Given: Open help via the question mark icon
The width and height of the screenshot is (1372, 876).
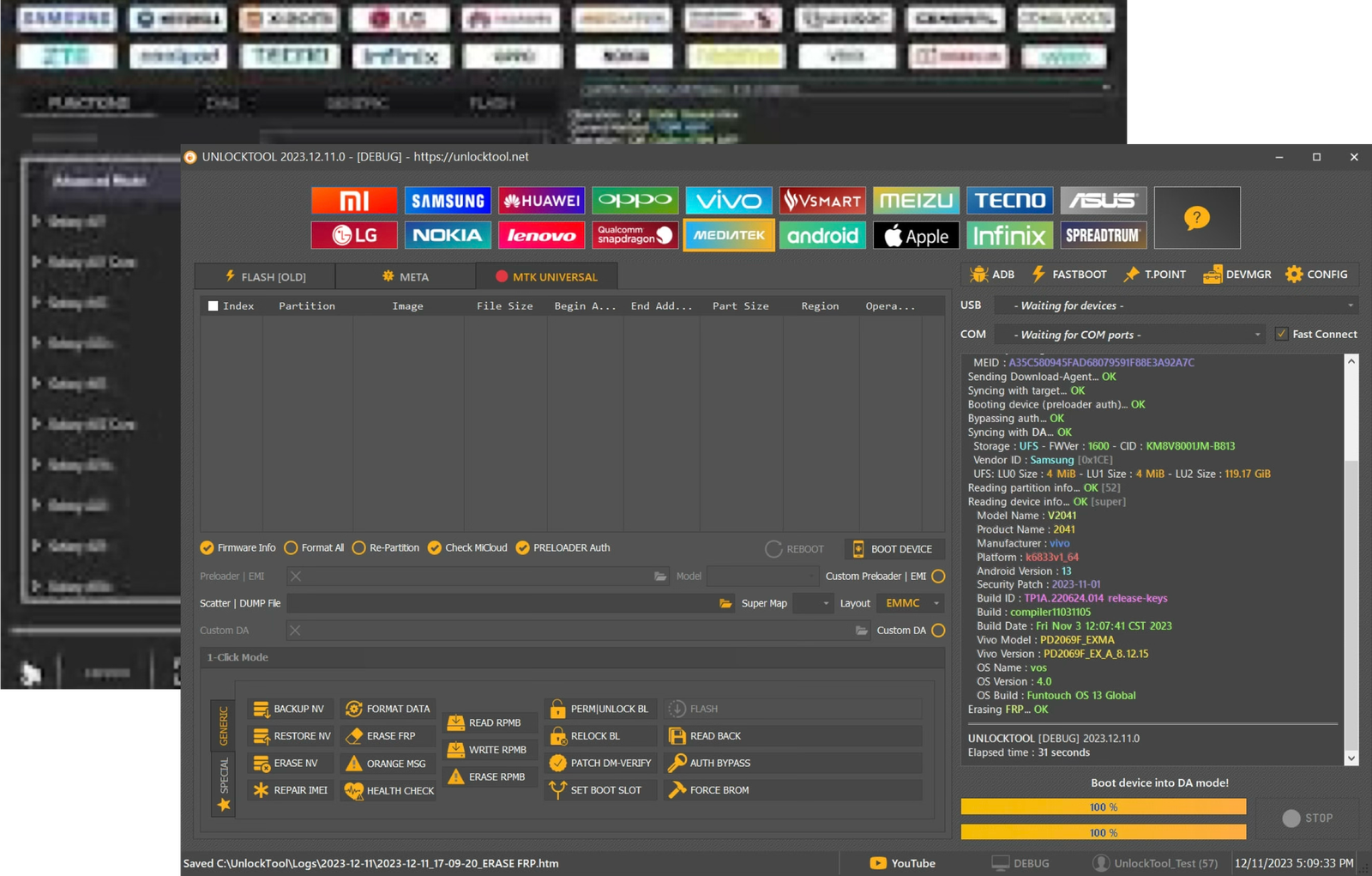Looking at the screenshot, I should pyautogui.click(x=1196, y=218).
